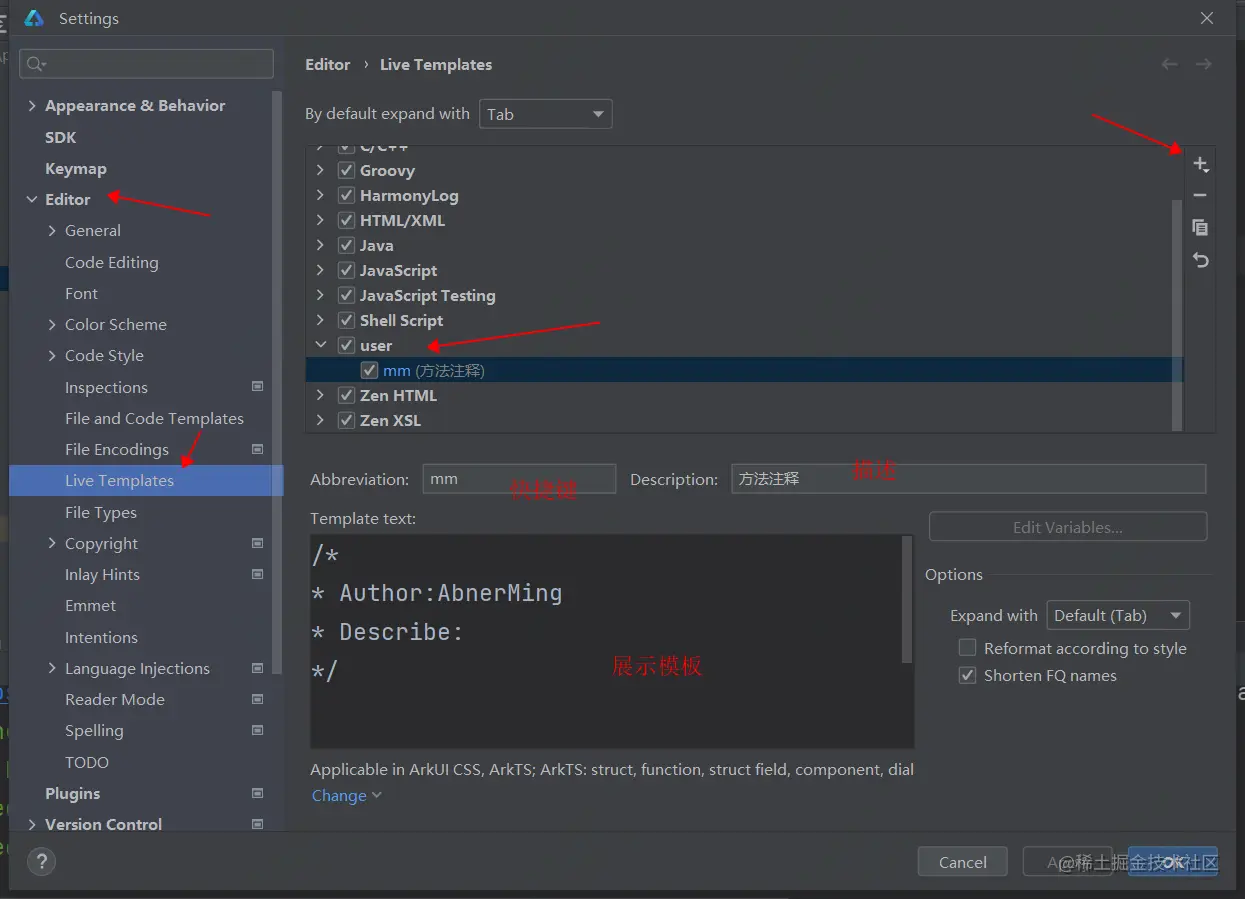Click the DevEco Studio logo in title bar
The width and height of the screenshot is (1245, 899).
pyautogui.click(x=35, y=18)
